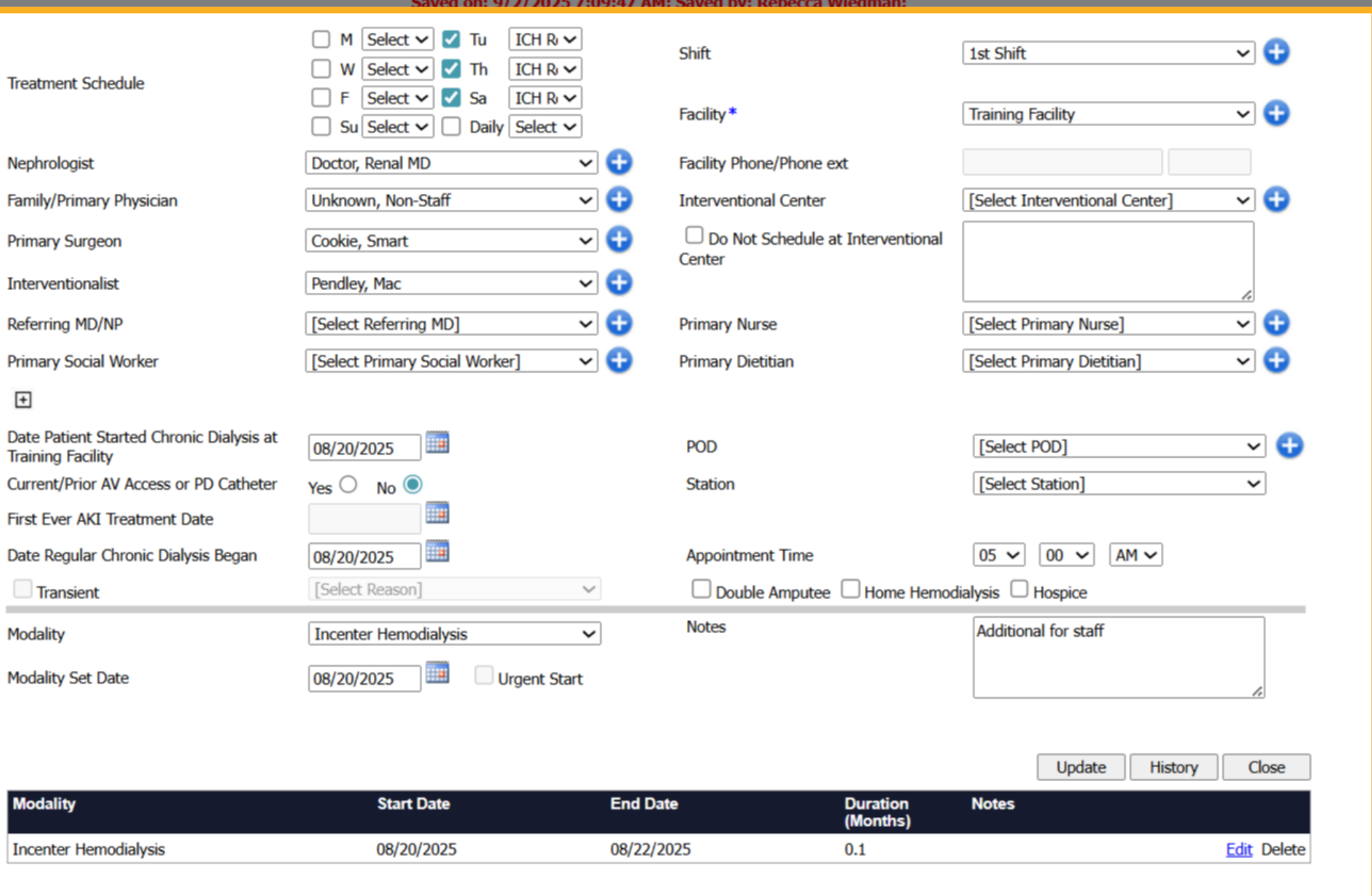Click the Modality Set Date input field

(x=364, y=678)
